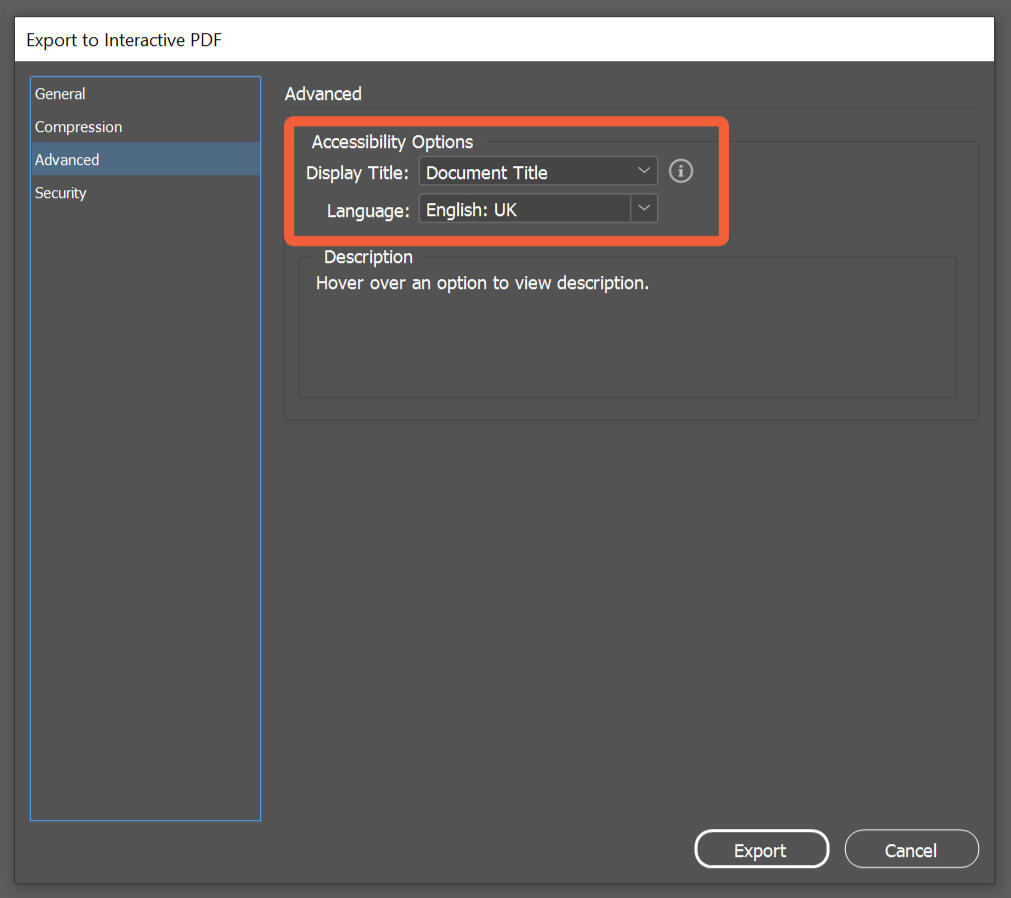Click the Export button

click(x=761, y=849)
